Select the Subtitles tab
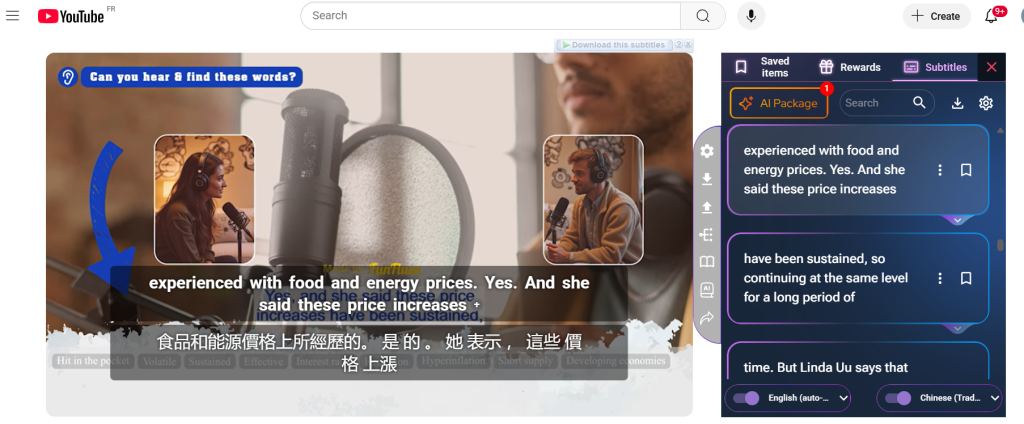 click(935, 67)
